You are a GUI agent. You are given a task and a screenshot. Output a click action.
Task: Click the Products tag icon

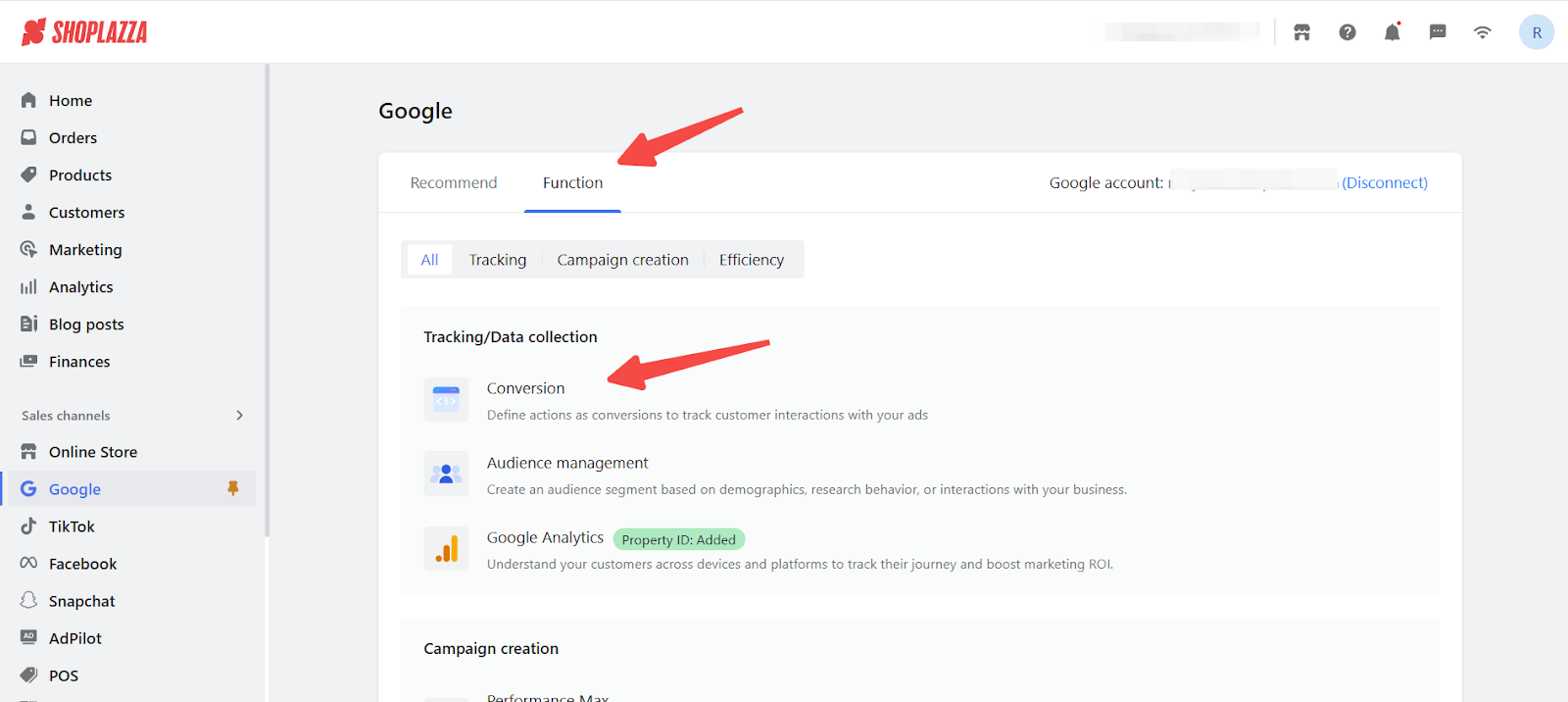tap(28, 175)
